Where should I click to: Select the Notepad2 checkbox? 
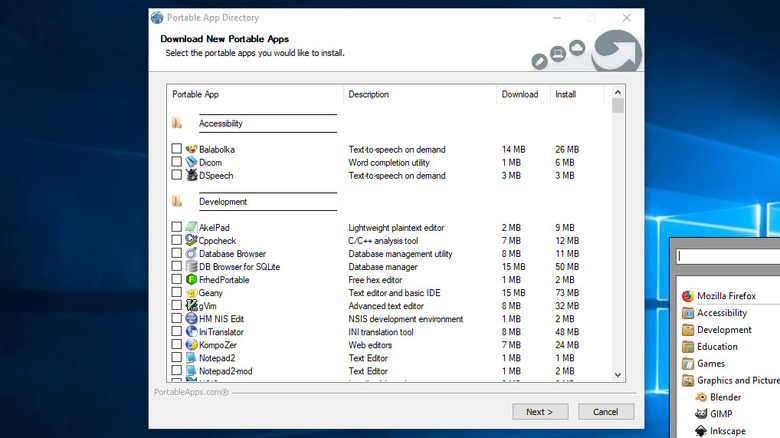pos(177,357)
